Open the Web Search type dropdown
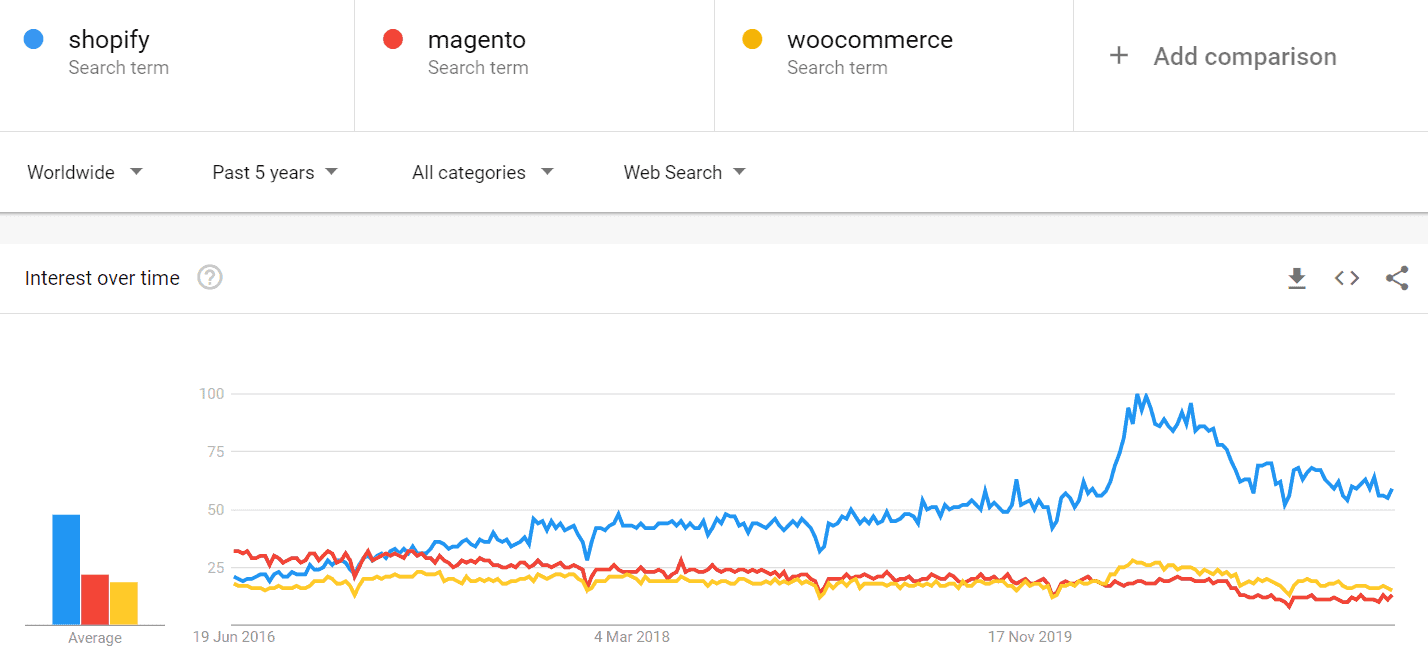Screen dimensions: 1428x672 coord(684,172)
